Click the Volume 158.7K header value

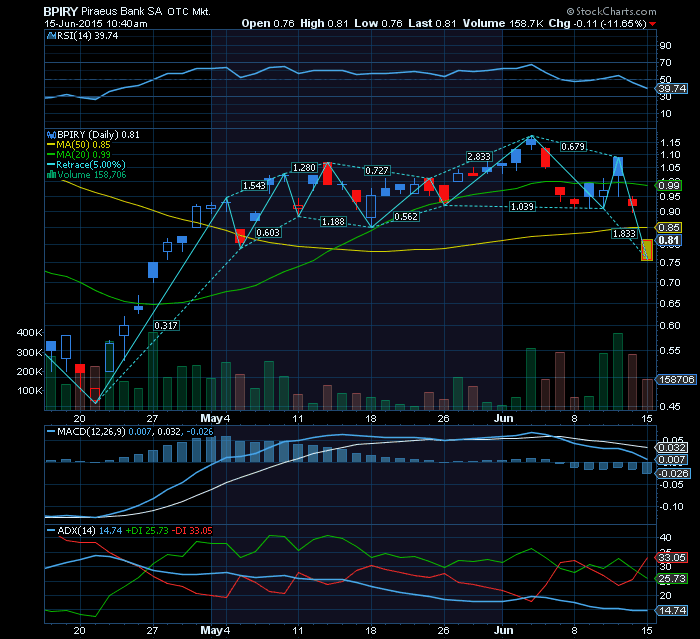503,23
